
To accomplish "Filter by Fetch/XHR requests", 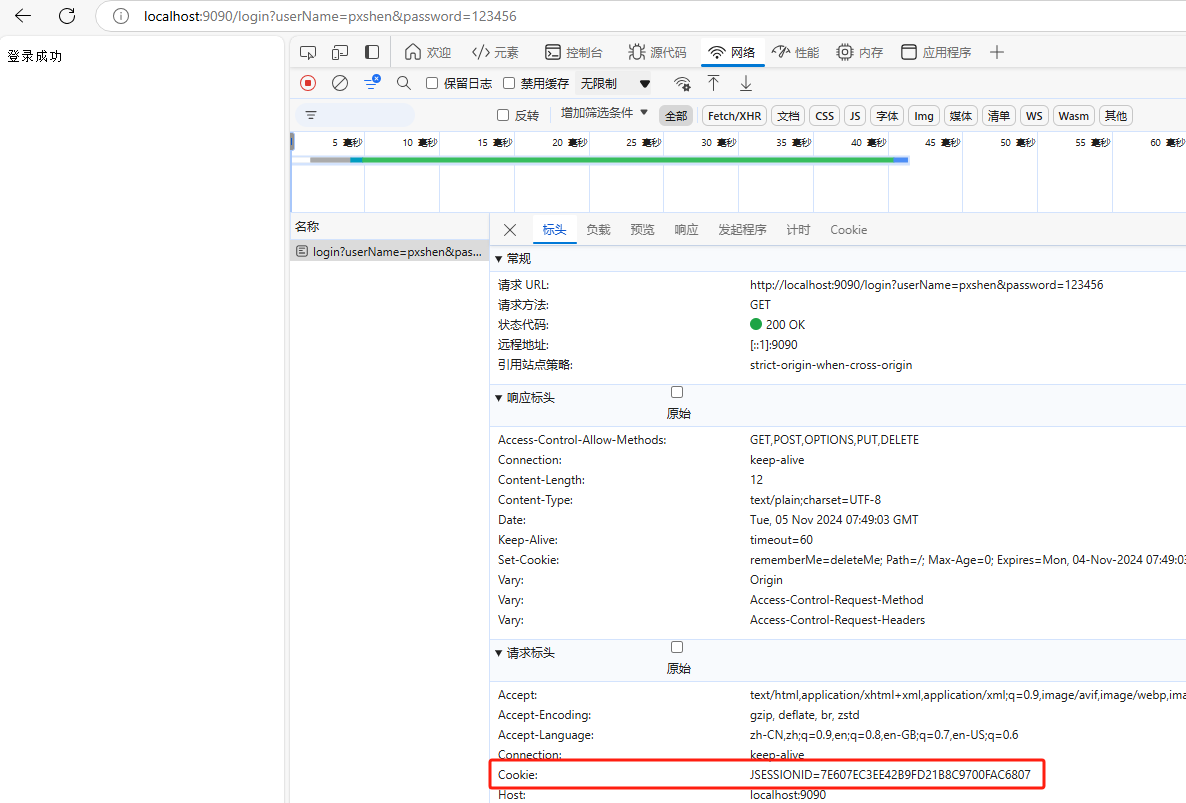I will pyautogui.click(x=734, y=116).
